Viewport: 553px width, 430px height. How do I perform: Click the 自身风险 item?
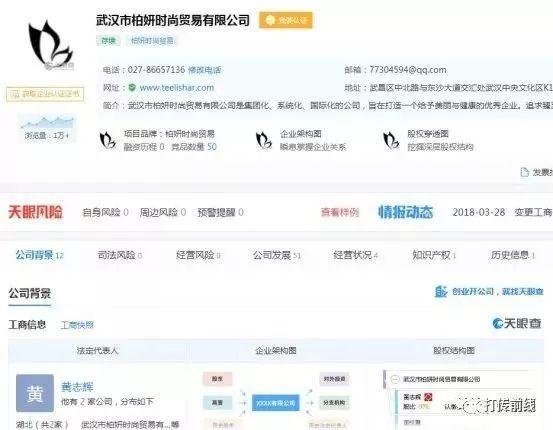click(105, 212)
